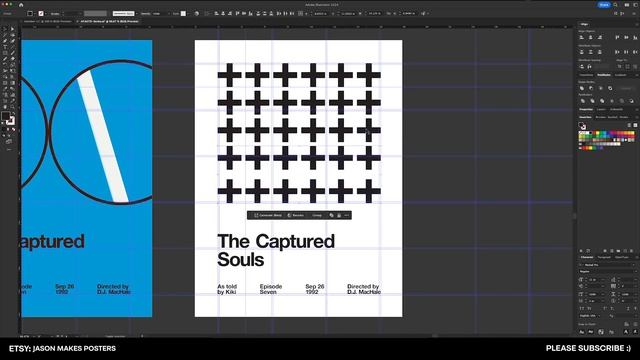Switch to the Brushes tab
The height and width of the screenshot is (360, 640).
point(601,117)
